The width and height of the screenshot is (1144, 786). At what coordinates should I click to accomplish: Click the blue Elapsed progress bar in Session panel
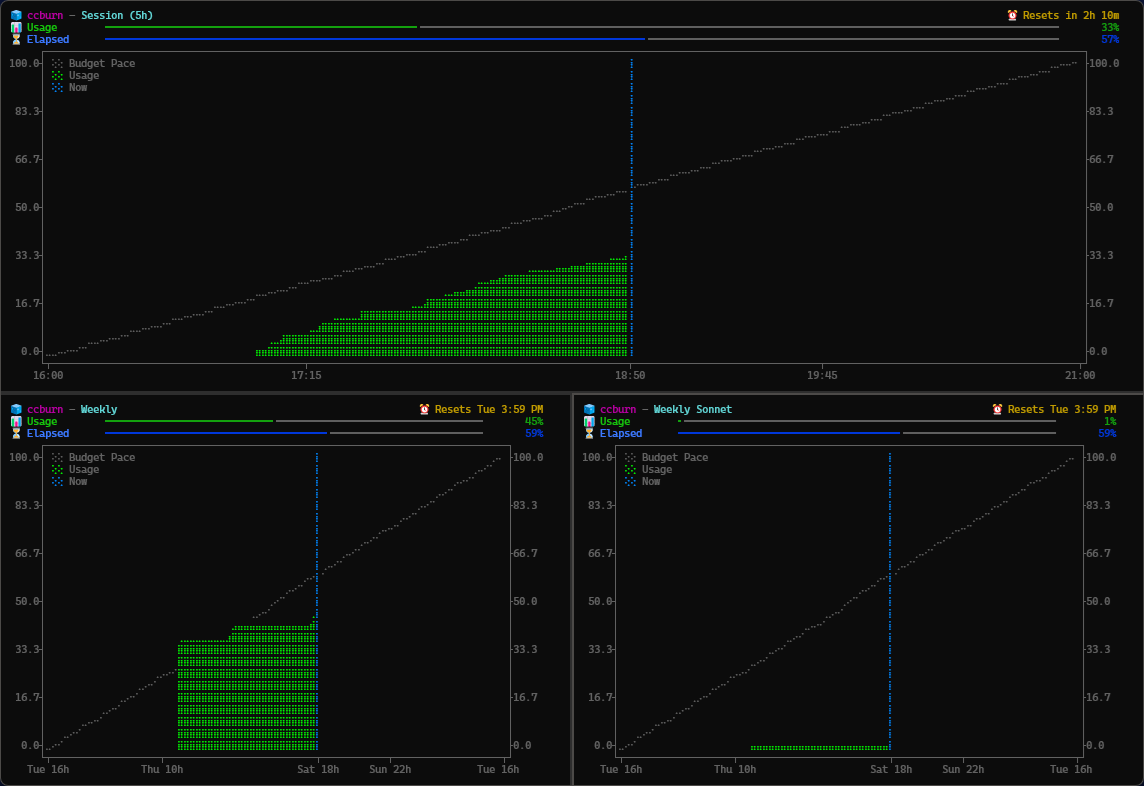click(375, 39)
